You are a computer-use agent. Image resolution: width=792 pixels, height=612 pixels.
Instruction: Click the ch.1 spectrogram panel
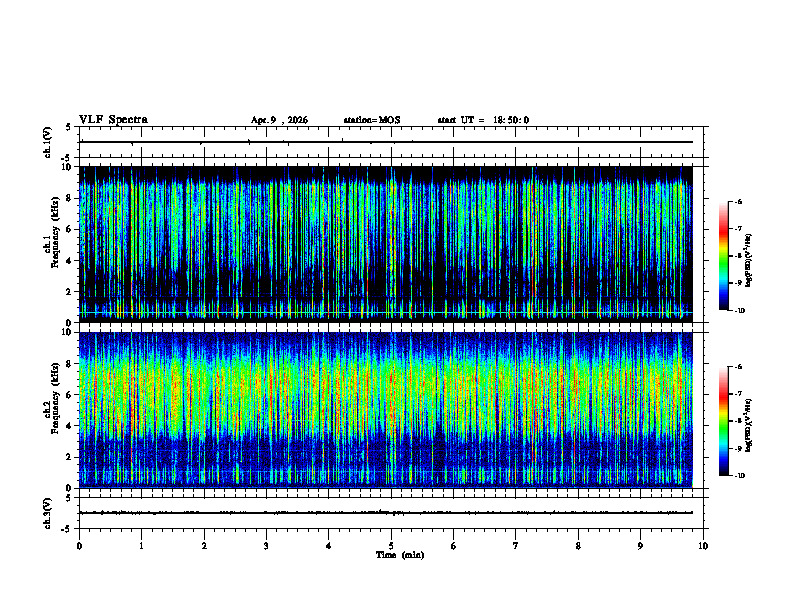pyautogui.click(x=386, y=244)
